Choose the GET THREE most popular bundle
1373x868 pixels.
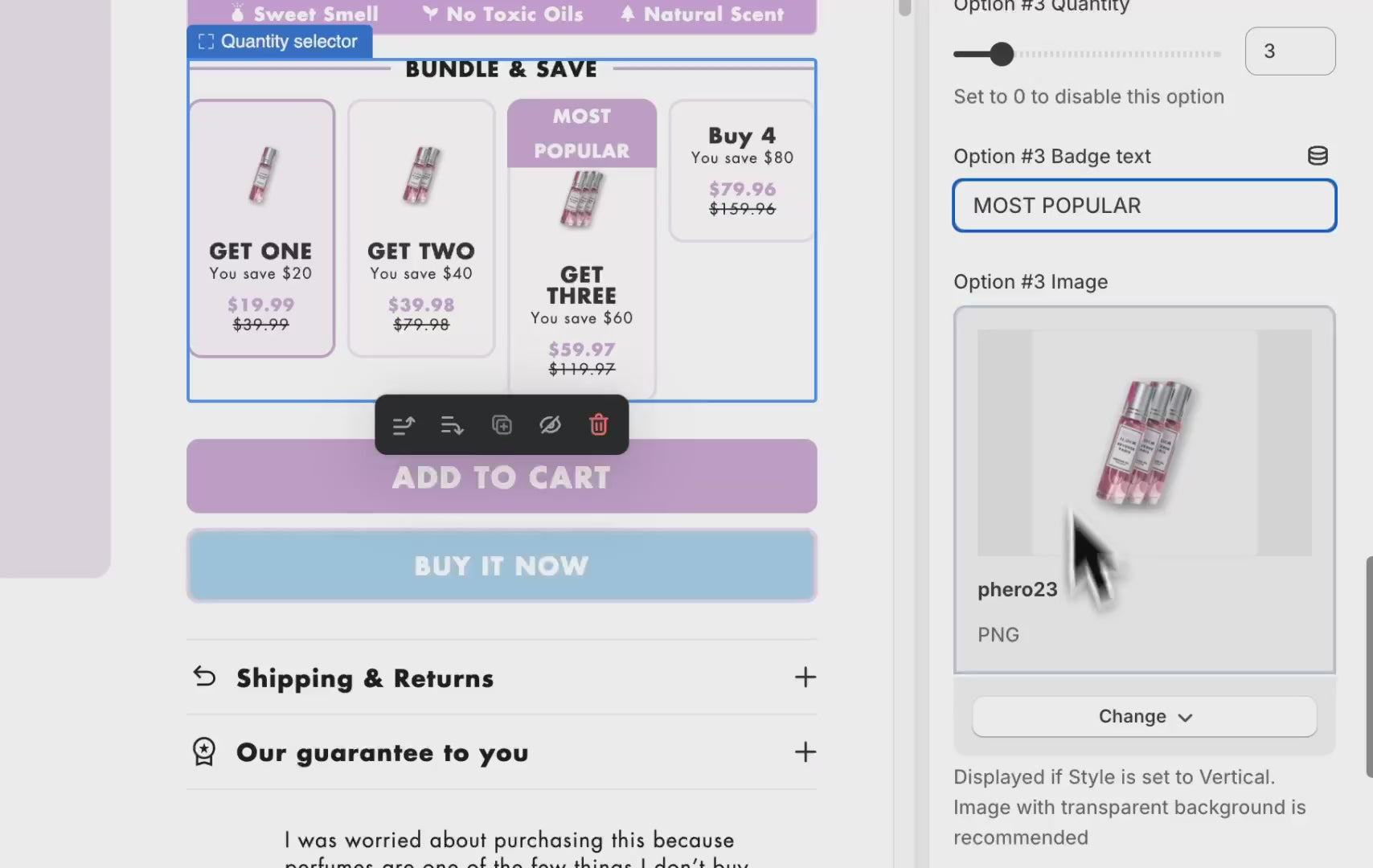click(582, 249)
